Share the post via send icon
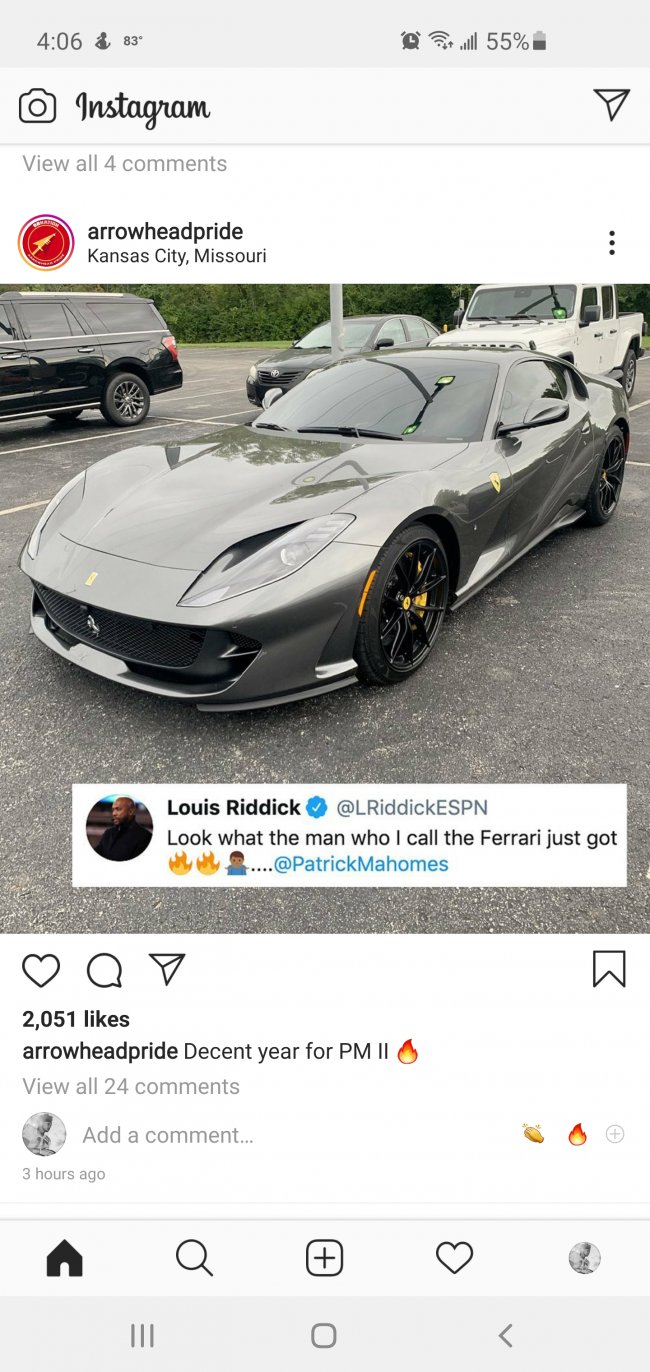The image size is (650, 1372). point(167,968)
